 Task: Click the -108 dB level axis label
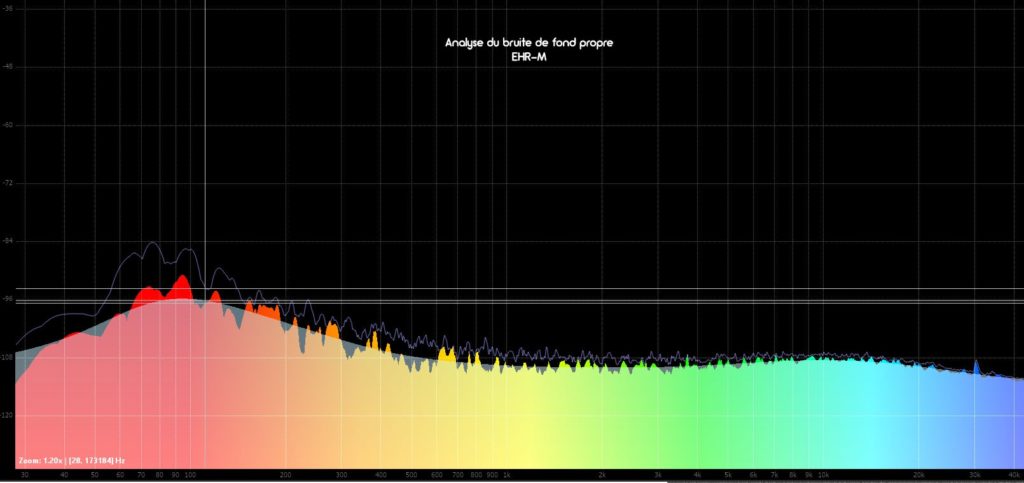pyautogui.click(x=8, y=357)
